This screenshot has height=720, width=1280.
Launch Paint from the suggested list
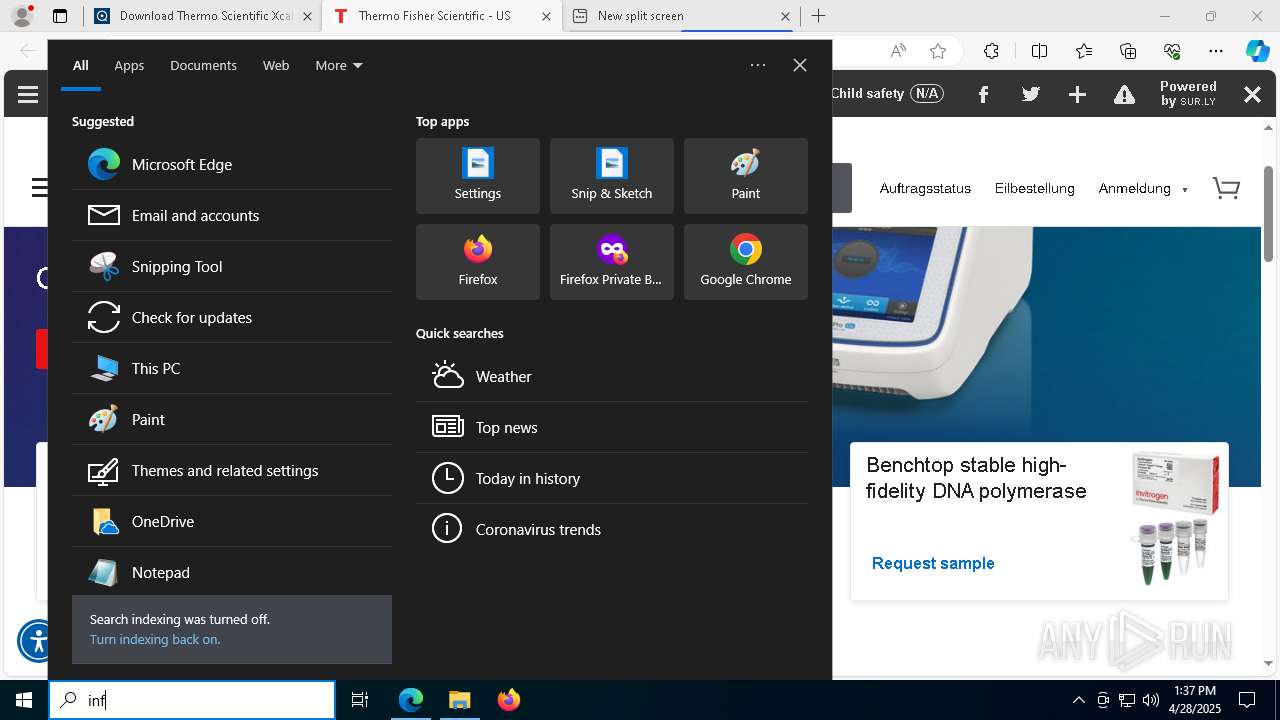pyautogui.click(x=232, y=419)
